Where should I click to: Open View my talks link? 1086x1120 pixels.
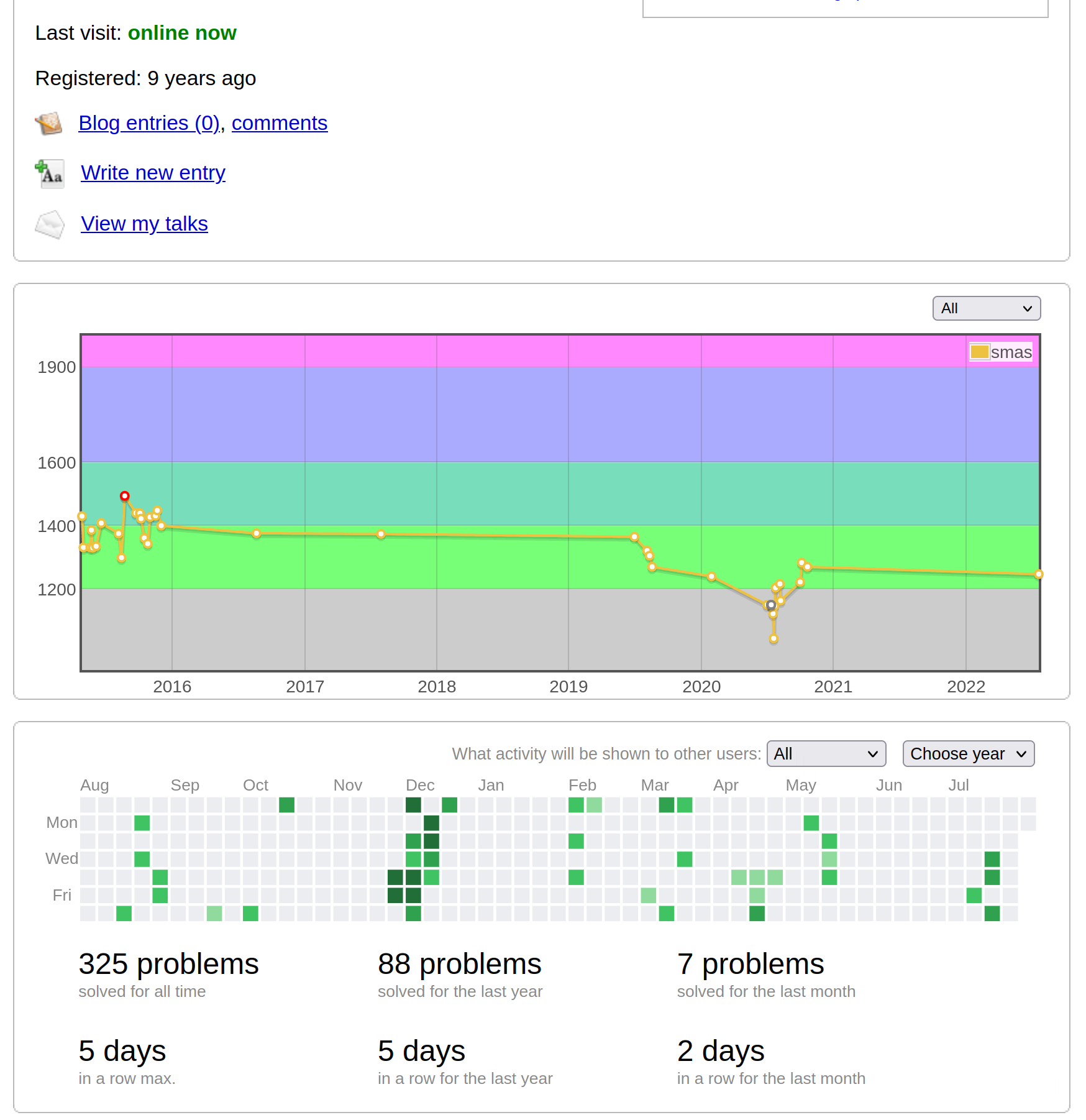[x=144, y=224]
